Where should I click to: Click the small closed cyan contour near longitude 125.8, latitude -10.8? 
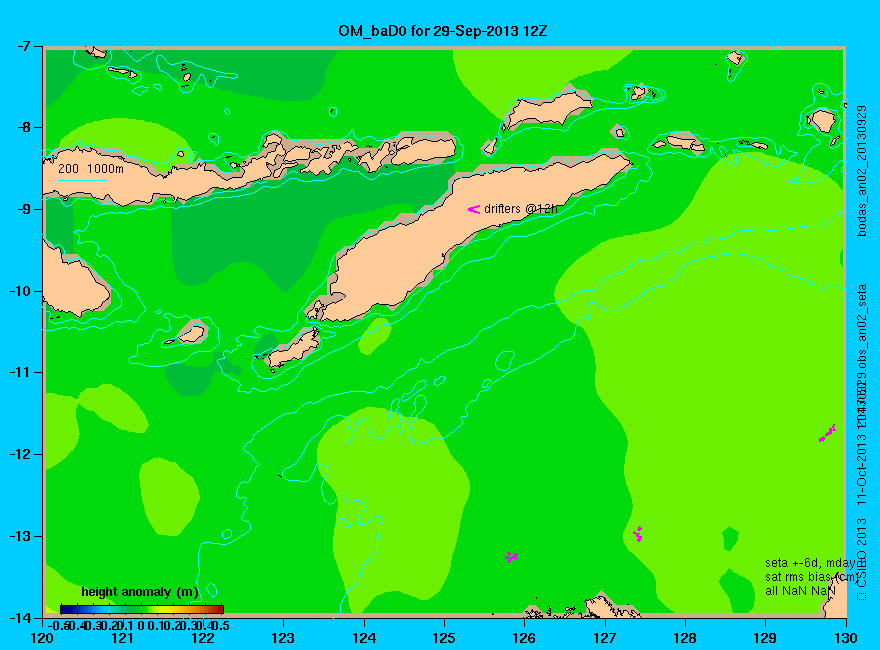coord(505,360)
